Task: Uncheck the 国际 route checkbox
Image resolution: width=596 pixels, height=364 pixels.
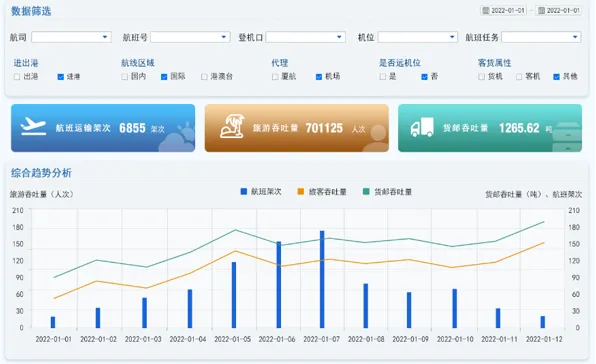Action: pos(164,77)
